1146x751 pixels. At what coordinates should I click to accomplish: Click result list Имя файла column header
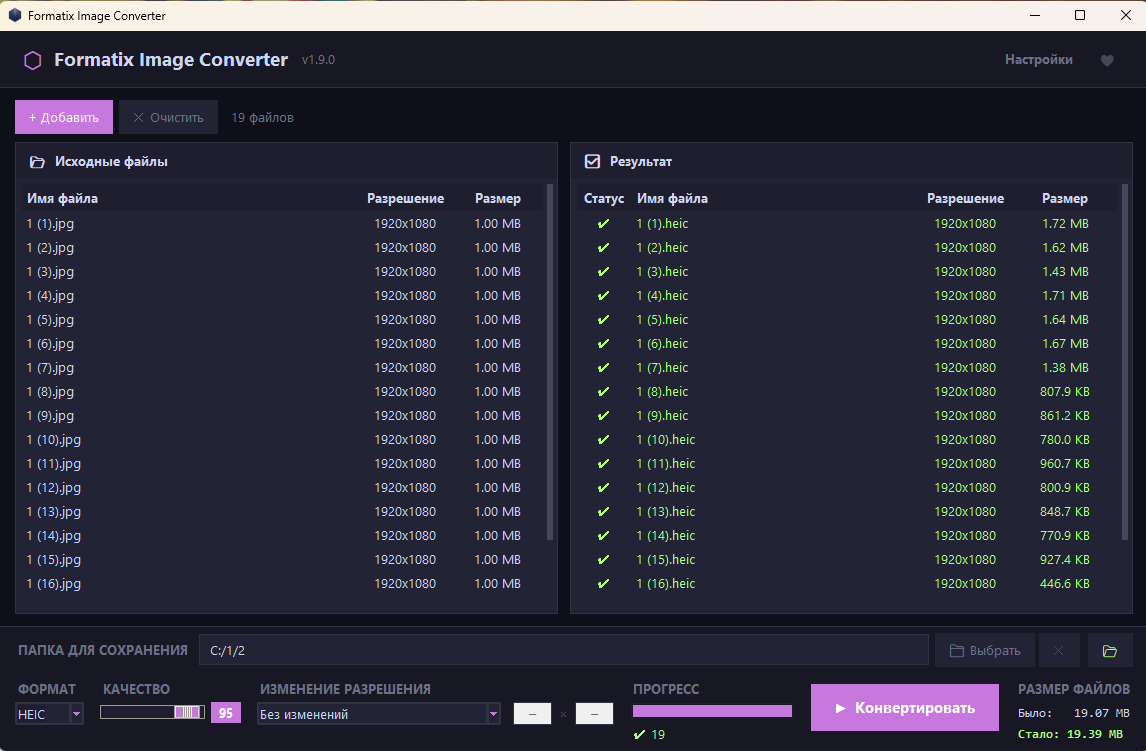pyautogui.click(x=672, y=198)
